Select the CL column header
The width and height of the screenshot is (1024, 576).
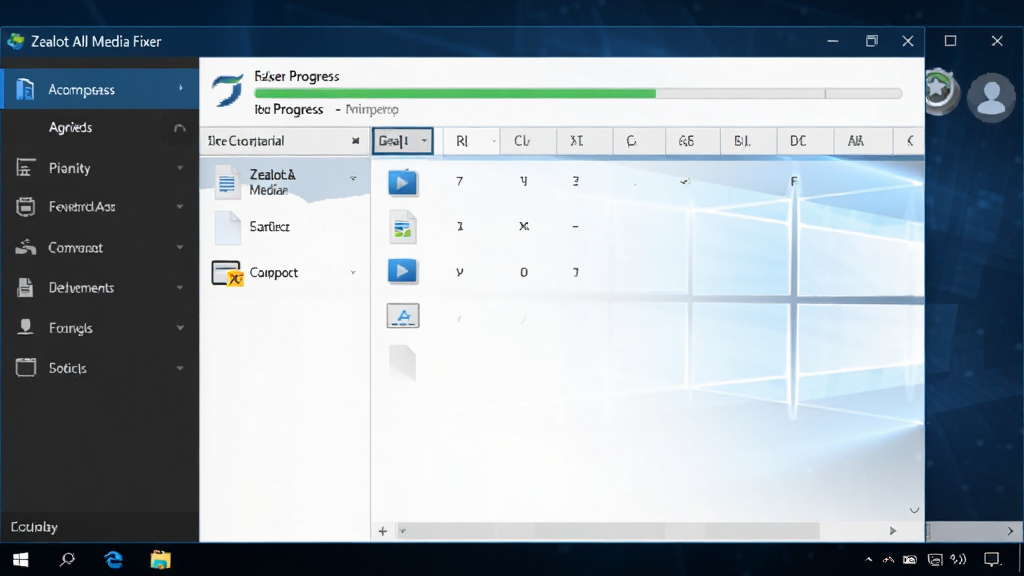click(528, 141)
